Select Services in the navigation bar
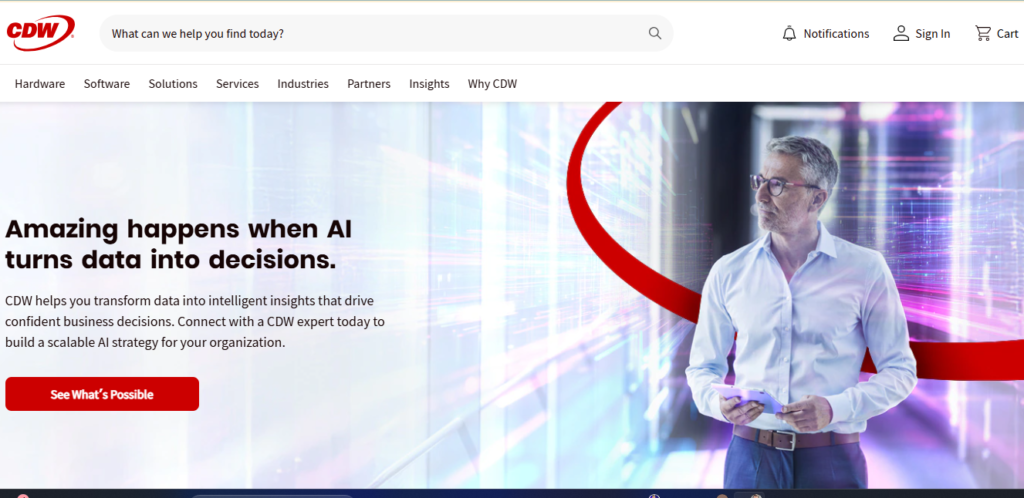This screenshot has height=498, width=1024. (237, 84)
